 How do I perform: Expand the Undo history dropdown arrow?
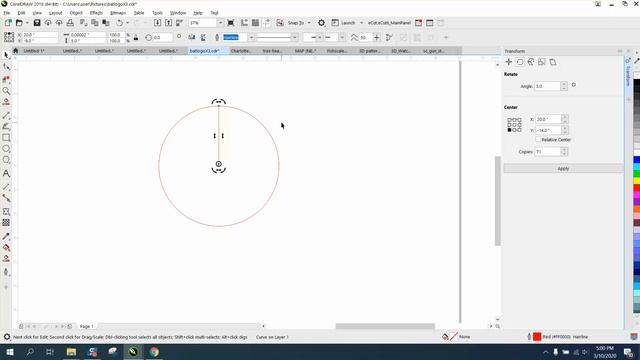click(127, 23)
